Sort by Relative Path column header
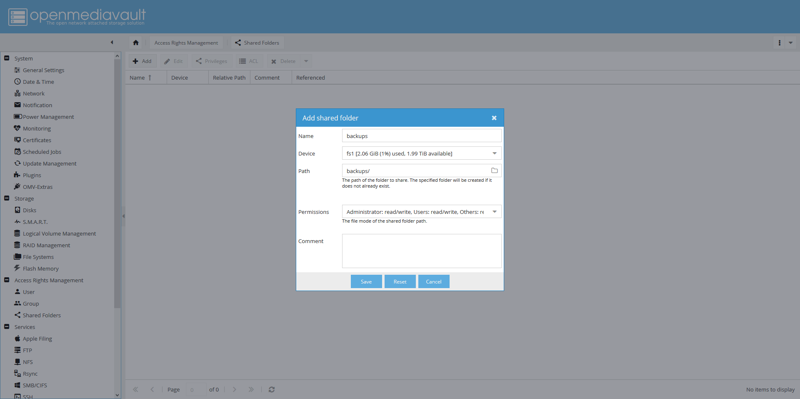 (229, 78)
